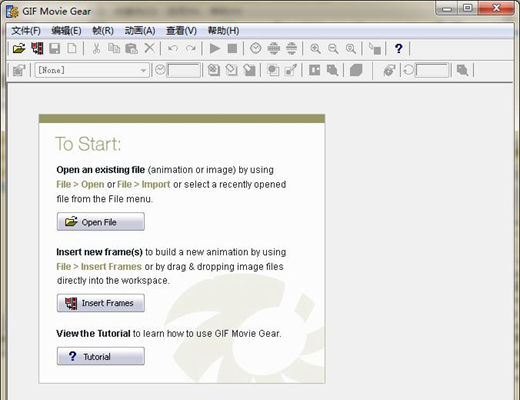Click the Save floppy disk icon
Image resolution: width=520 pixels, height=400 pixels.
pyautogui.click(x=55, y=49)
